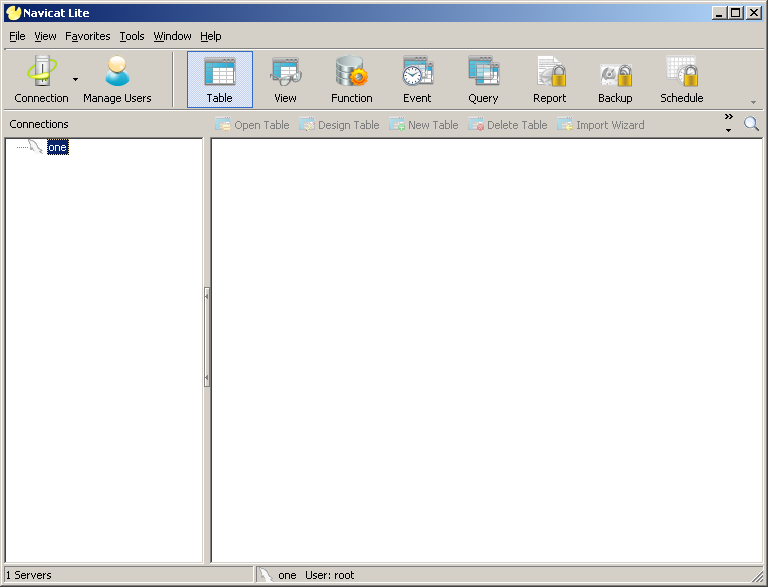
Task: Click the Navicat Lite title bar icon
Action: (14, 13)
